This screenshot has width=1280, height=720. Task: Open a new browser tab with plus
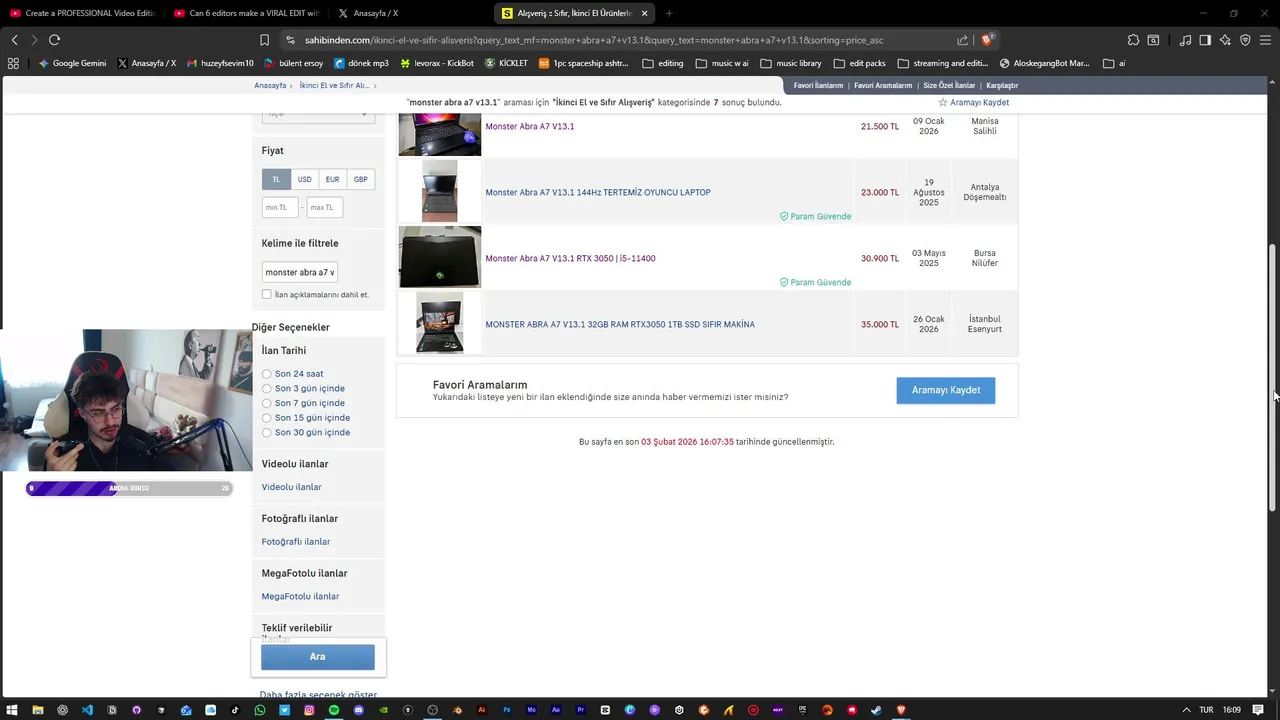(669, 13)
